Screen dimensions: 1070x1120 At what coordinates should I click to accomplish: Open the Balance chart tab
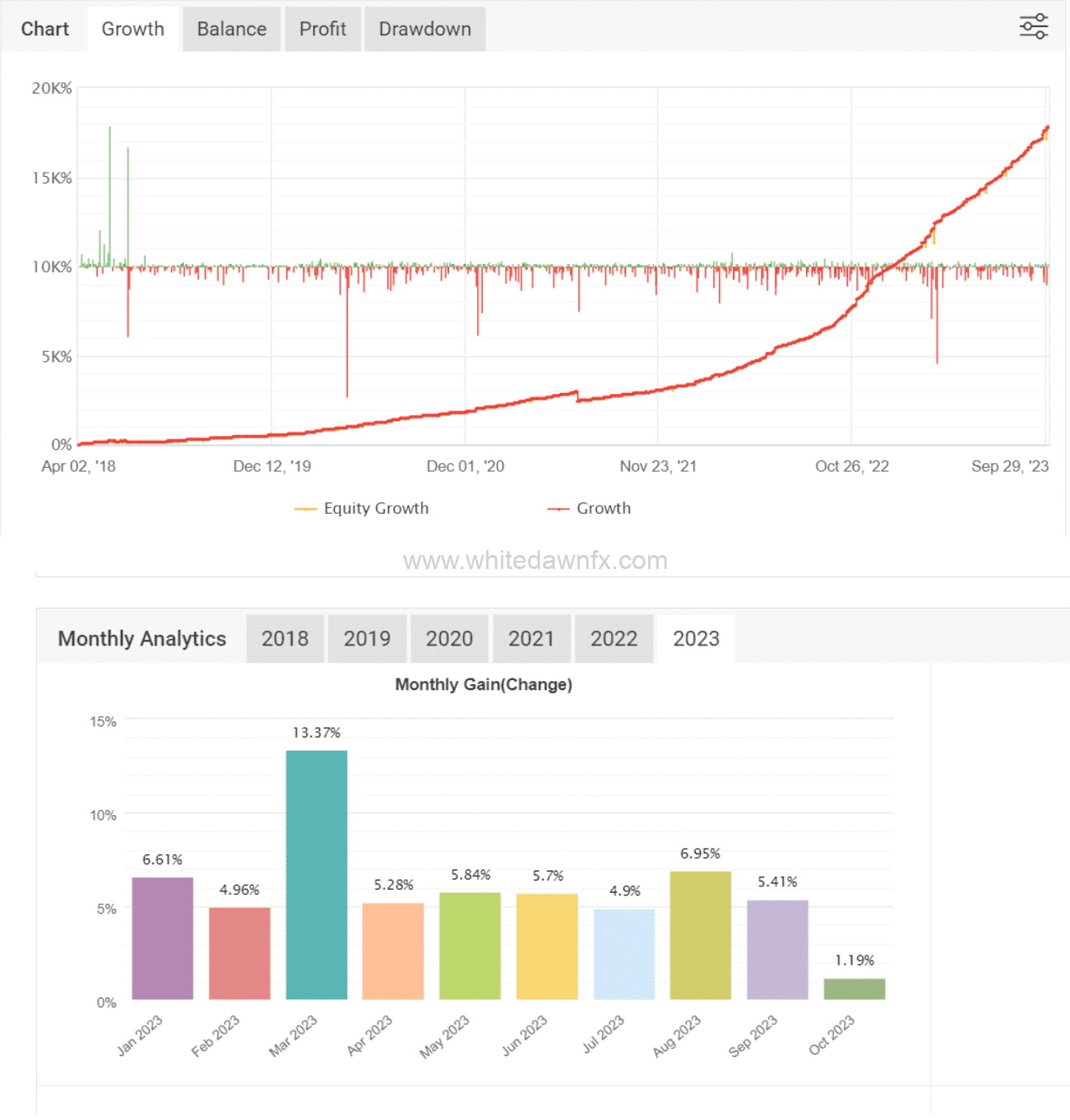(x=231, y=29)
